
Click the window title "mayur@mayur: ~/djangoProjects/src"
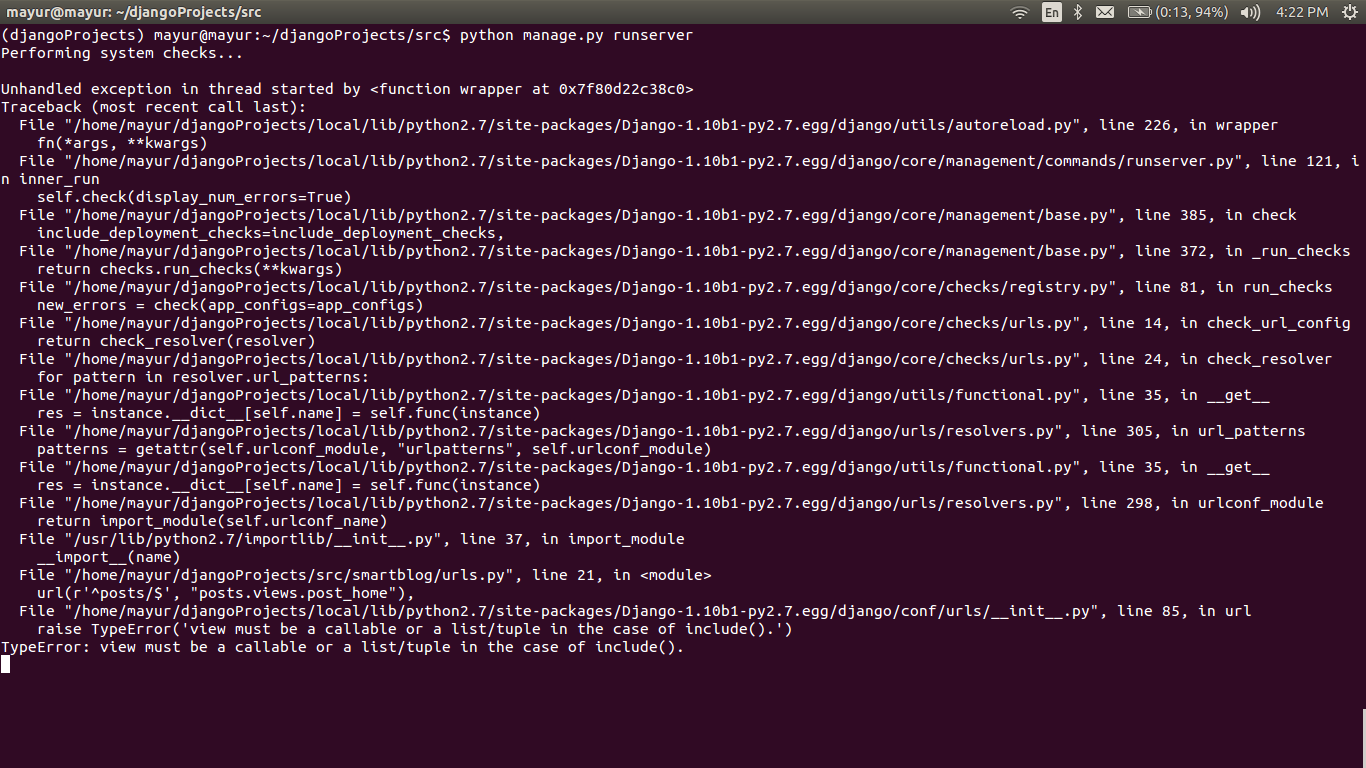point(134,12)
